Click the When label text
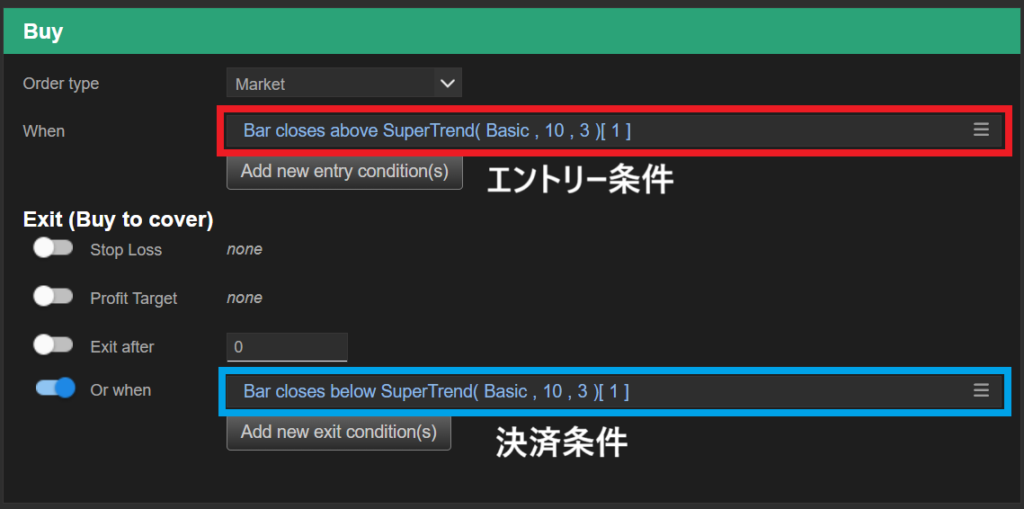The image size is (1024, 509). click(x=44, y=131)
